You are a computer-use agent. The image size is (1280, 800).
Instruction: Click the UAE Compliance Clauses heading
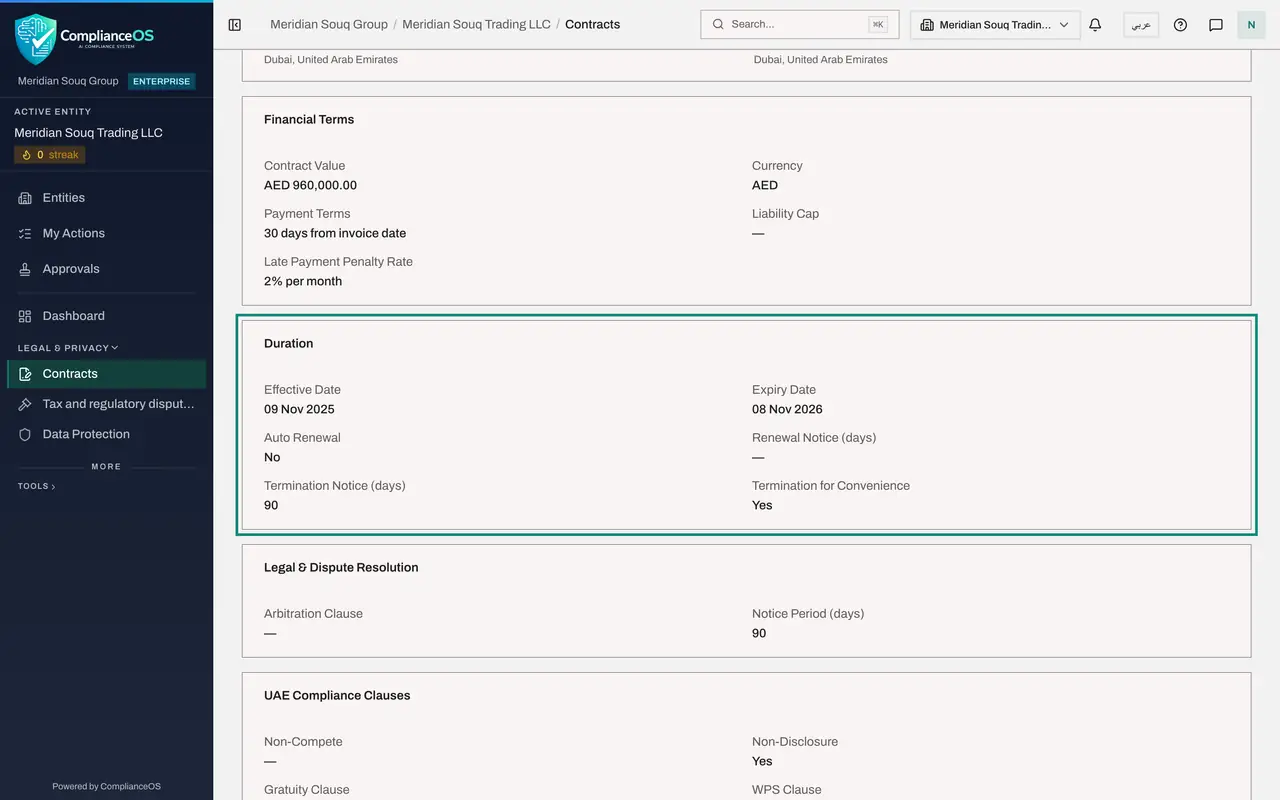[x=337, y=695]
